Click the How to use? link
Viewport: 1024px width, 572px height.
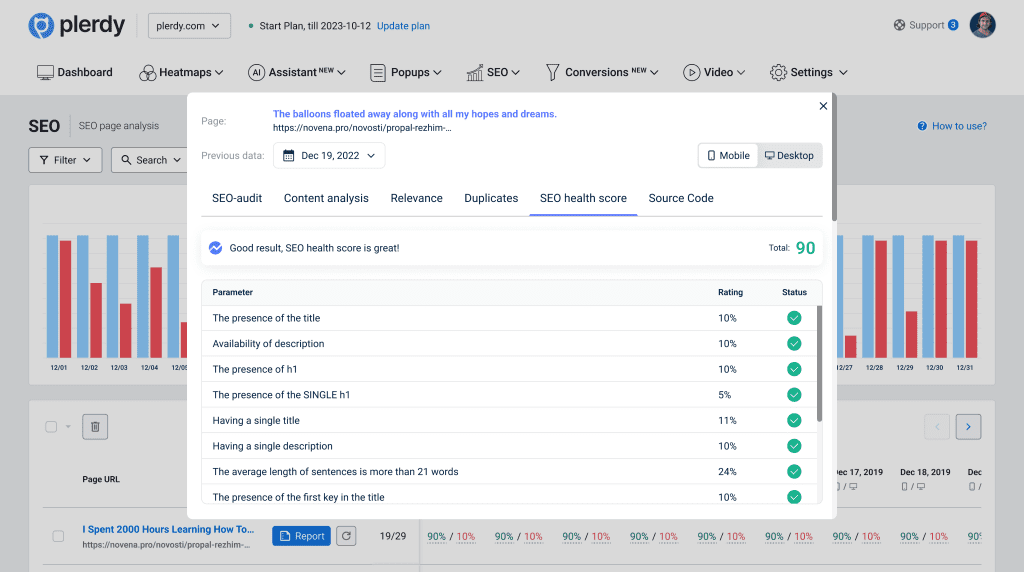click(959, 126)
